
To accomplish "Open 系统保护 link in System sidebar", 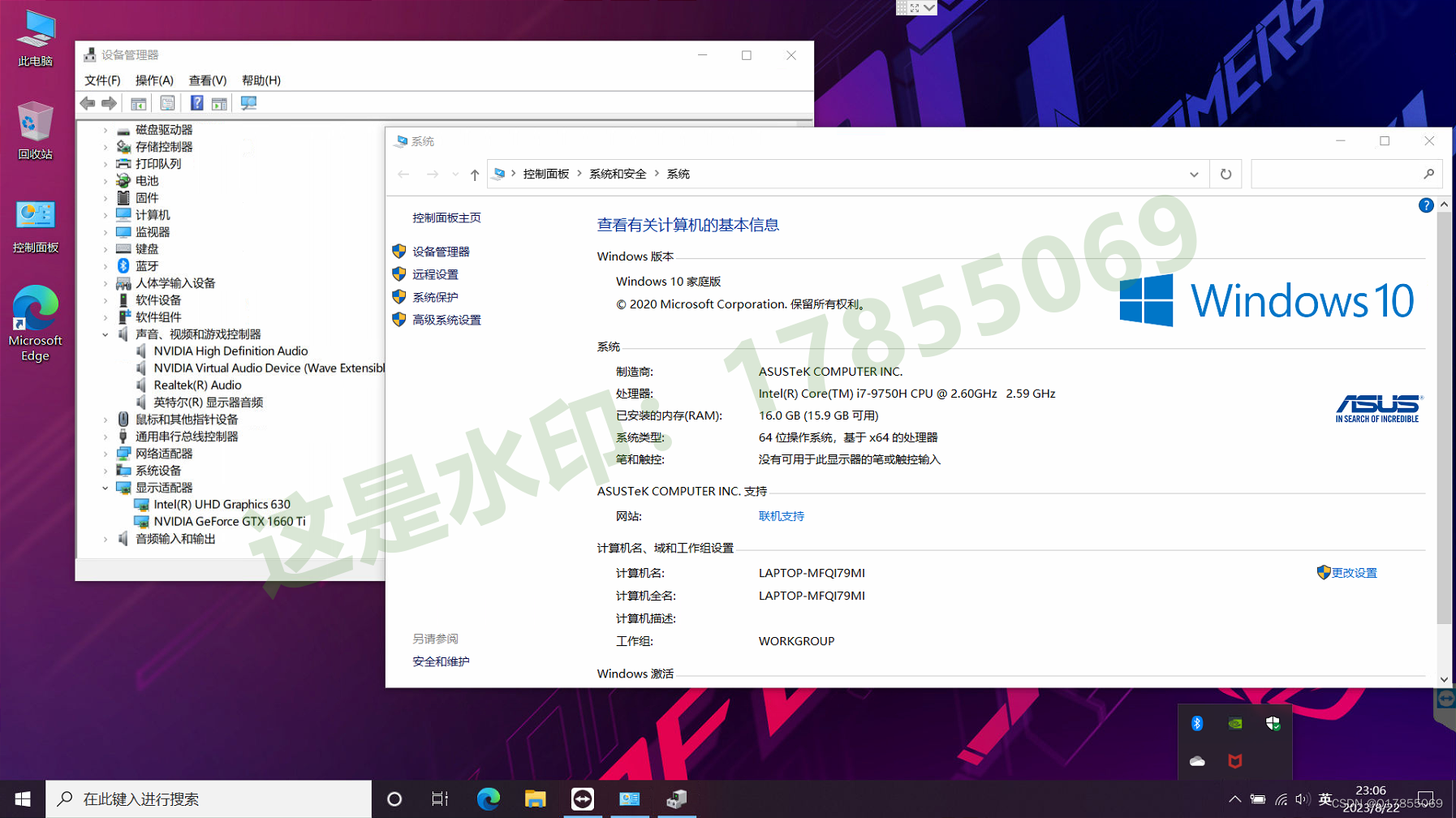I will click(x=435, y=297).
